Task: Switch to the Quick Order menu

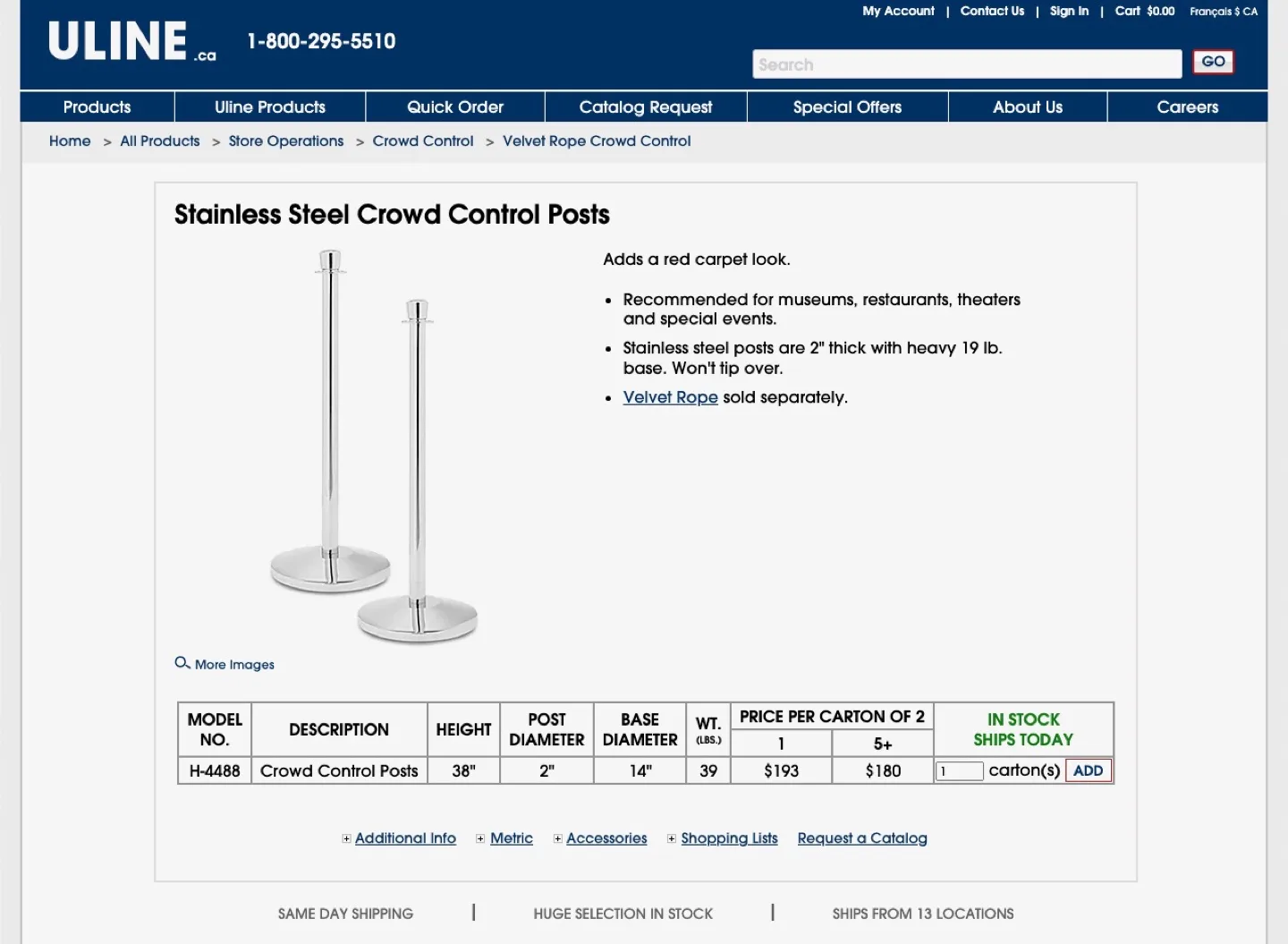Action: 454,106
